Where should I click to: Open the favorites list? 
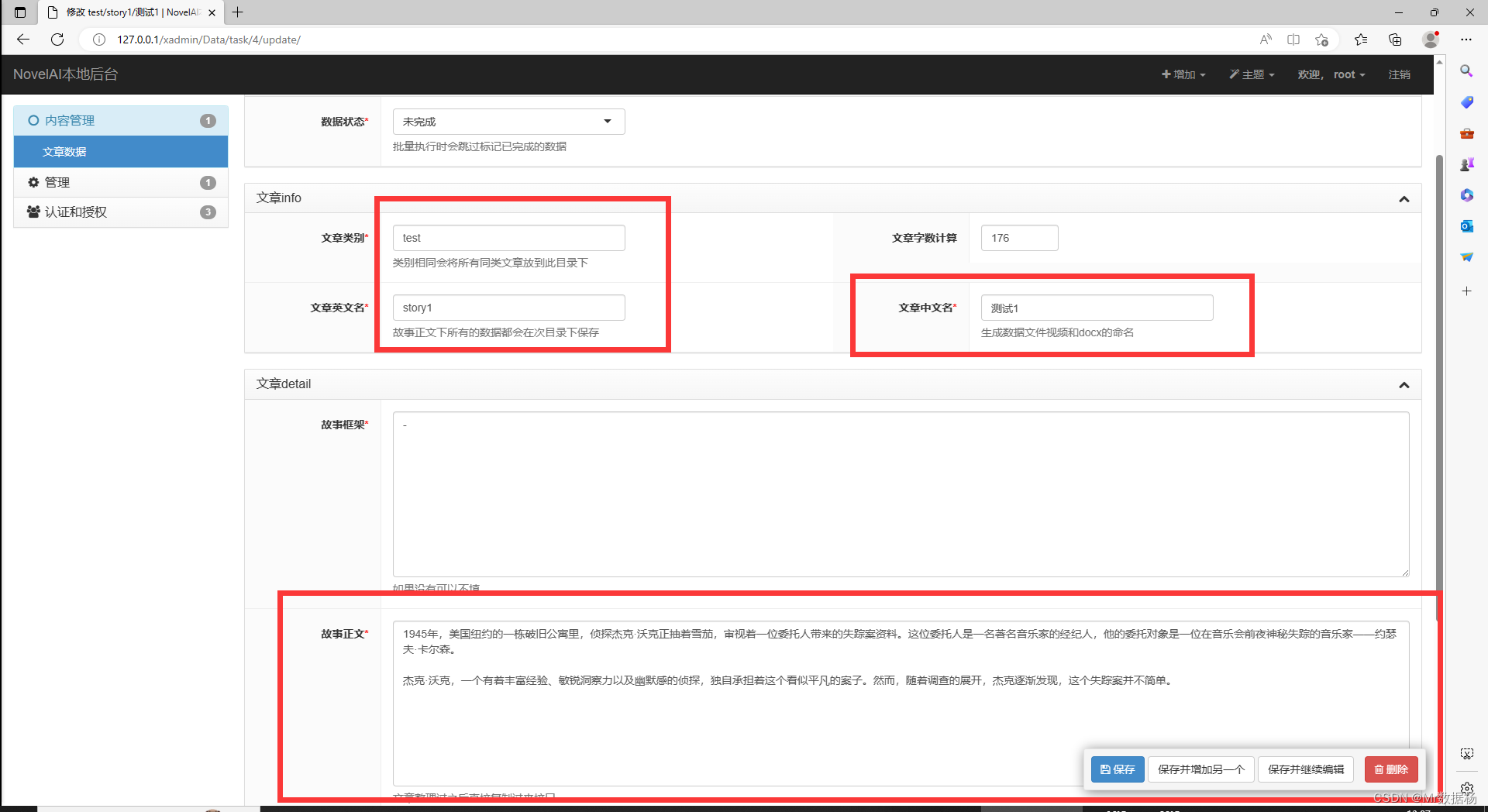click(x=1361, y=40)
